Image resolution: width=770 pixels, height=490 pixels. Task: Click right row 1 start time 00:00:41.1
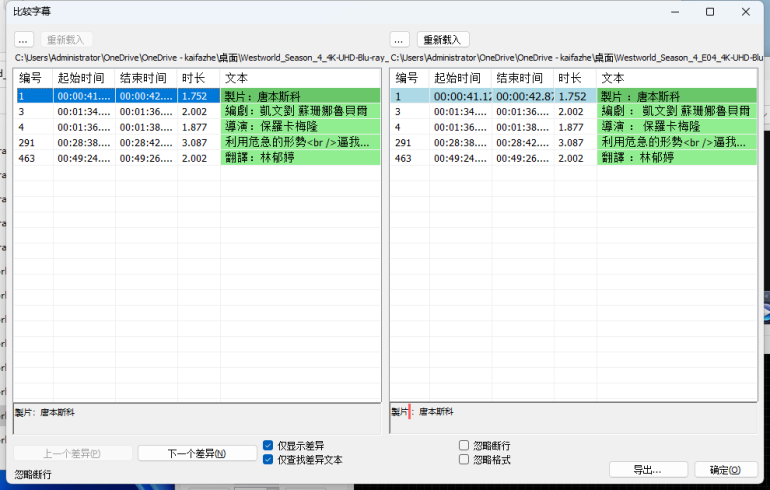[461, 96]
